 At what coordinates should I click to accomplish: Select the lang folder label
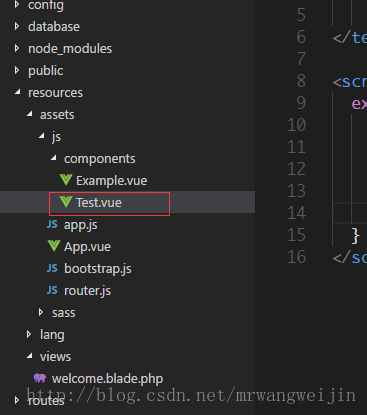(x=52, y=335)
